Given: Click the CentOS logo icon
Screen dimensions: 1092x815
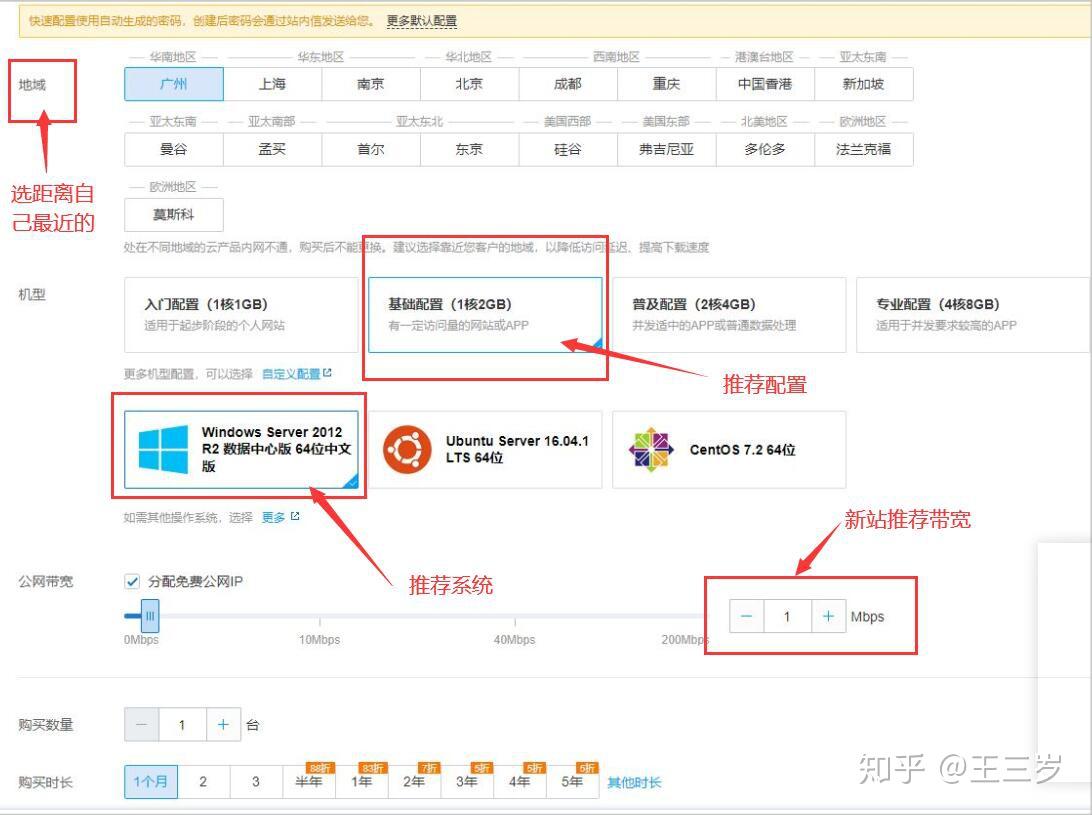Looking at the screenshot, I should (x=651, y=449).
